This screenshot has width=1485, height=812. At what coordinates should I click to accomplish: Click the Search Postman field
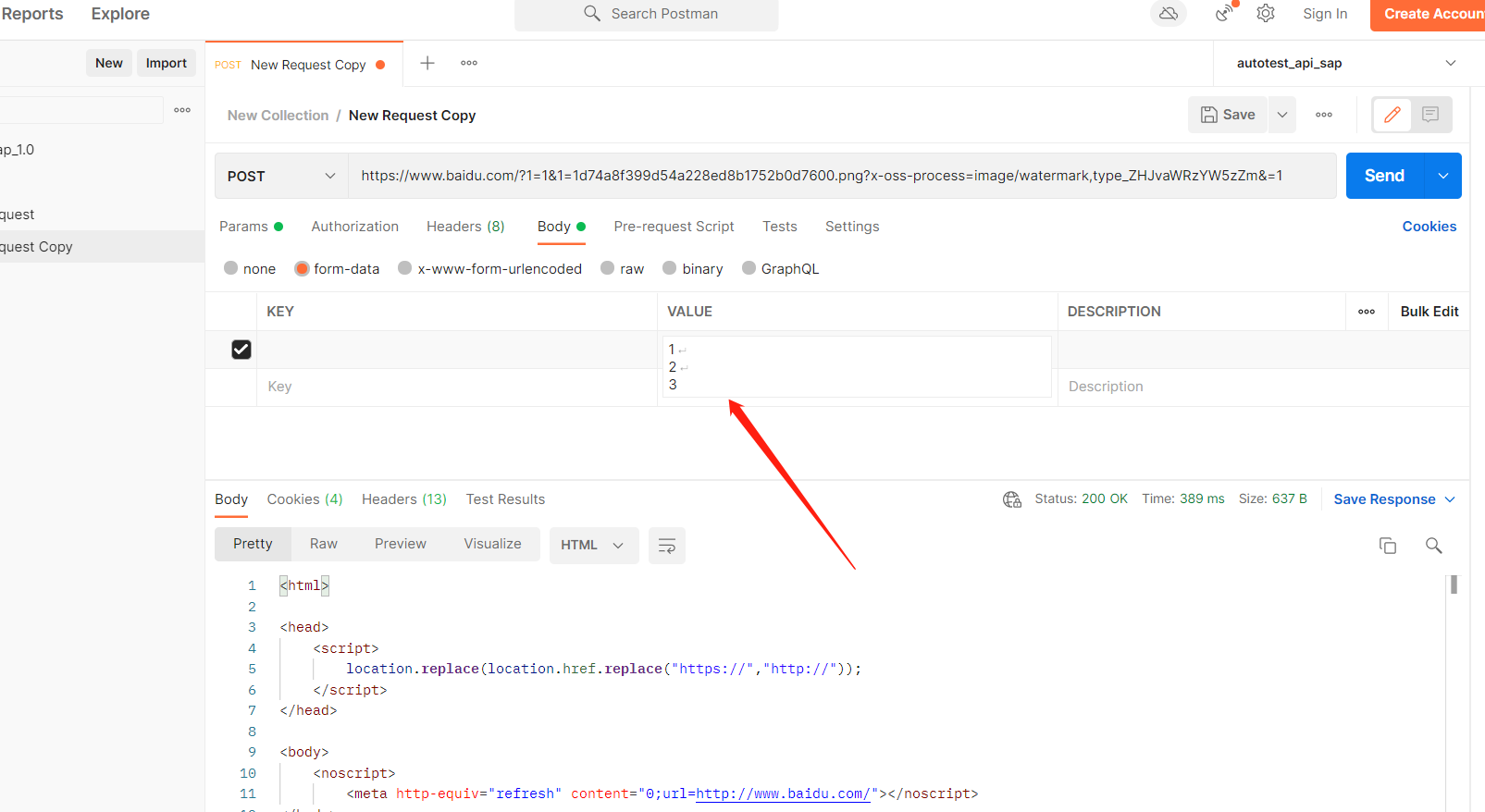(x=646, y=14)
